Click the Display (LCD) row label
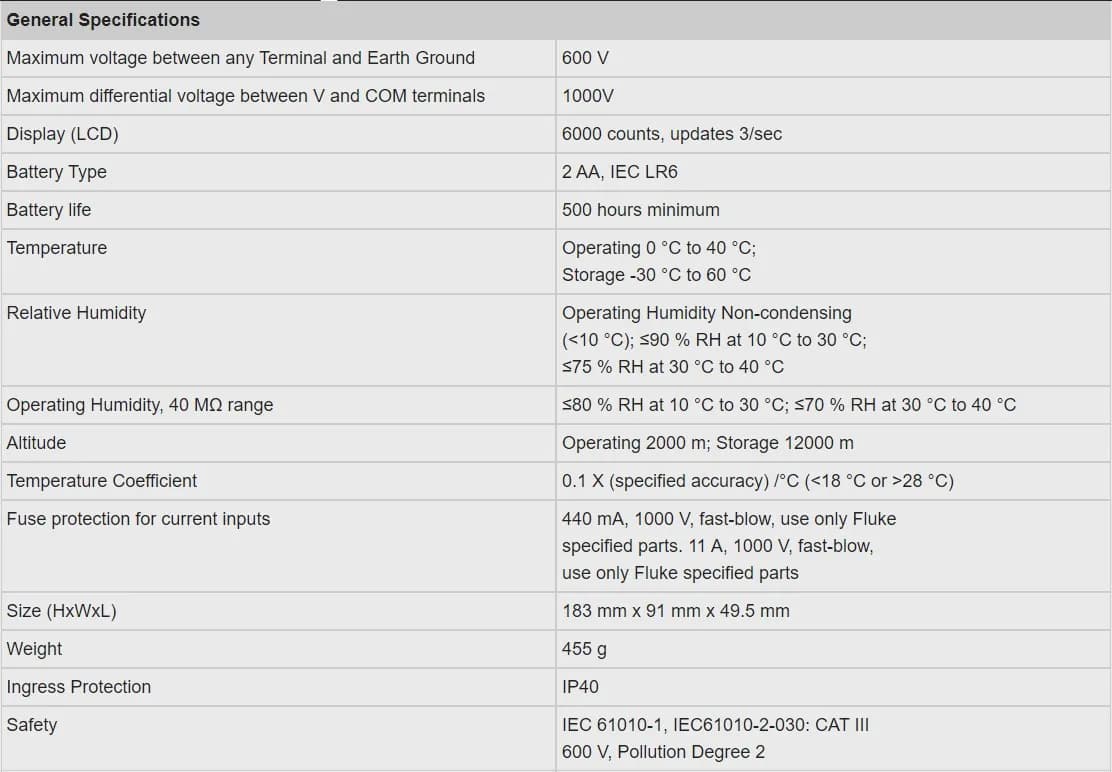Screen dimensions: 1112x772 click(62, 134)
